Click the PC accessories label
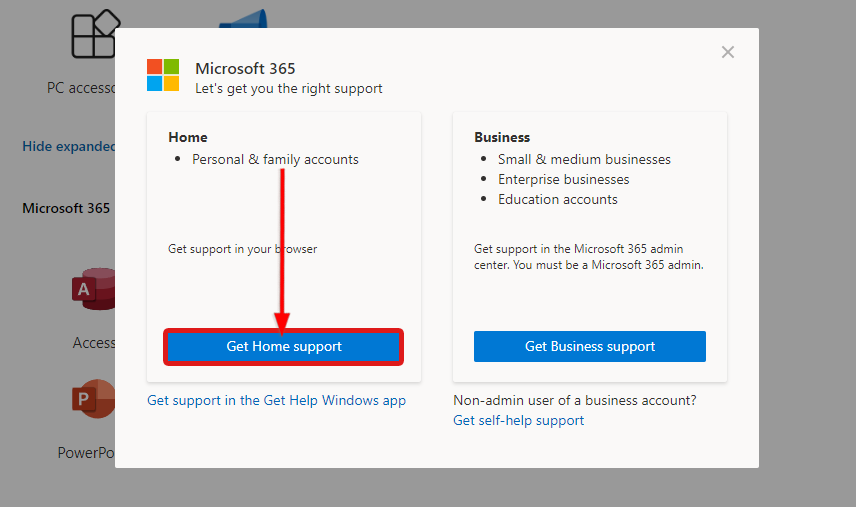This screenshot has width=856, height=507. pyautogui.click(x=81, y=88)
